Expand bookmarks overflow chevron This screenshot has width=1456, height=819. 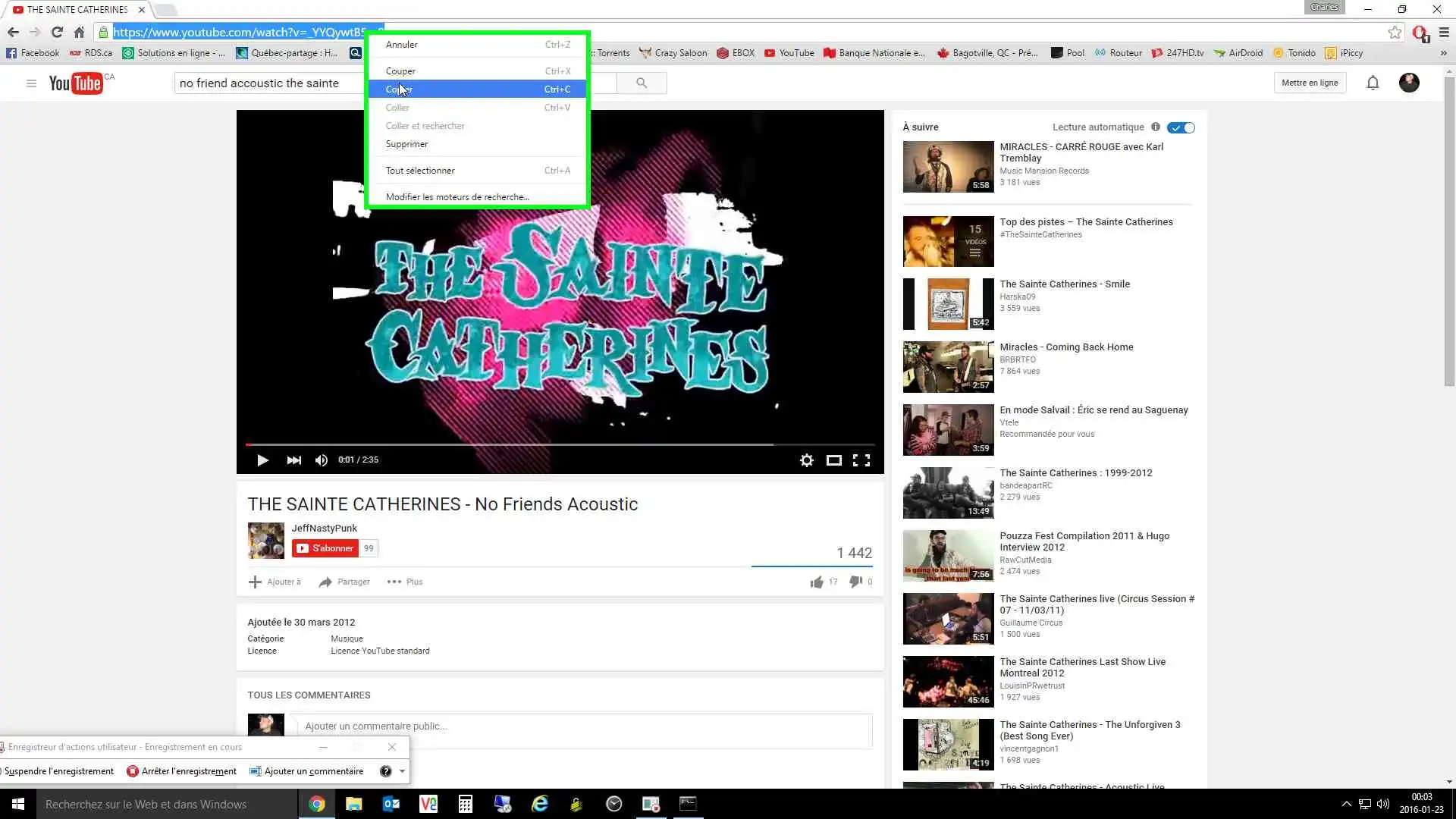point(1443,53)
